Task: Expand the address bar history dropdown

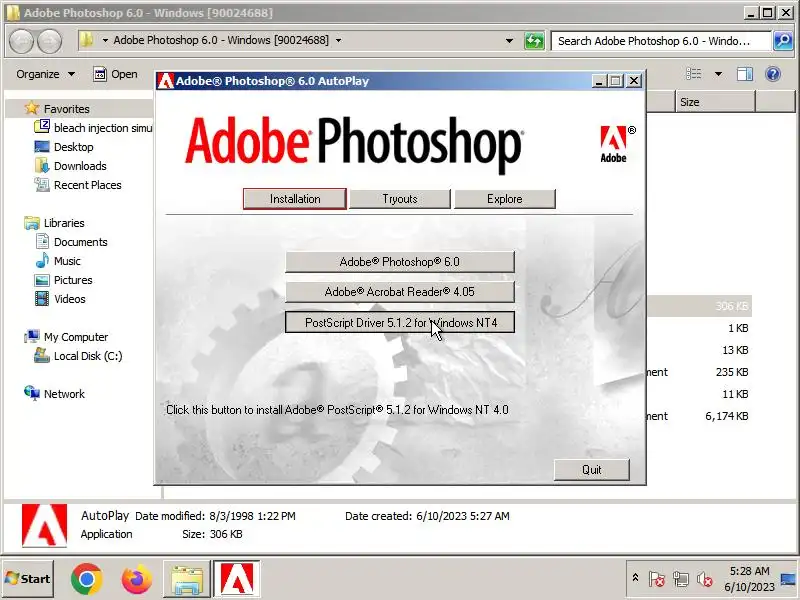Action: click(509, 40)
